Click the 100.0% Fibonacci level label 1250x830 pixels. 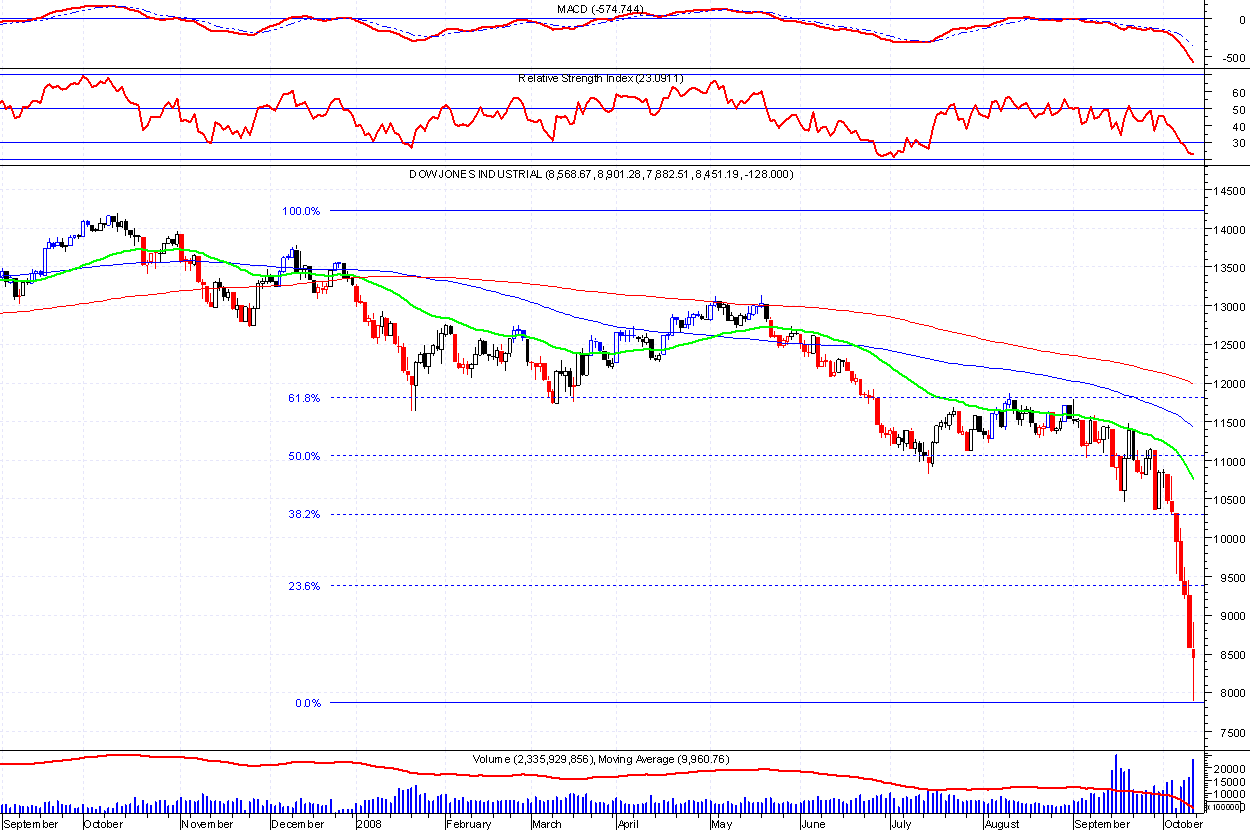tap(301, 211)
